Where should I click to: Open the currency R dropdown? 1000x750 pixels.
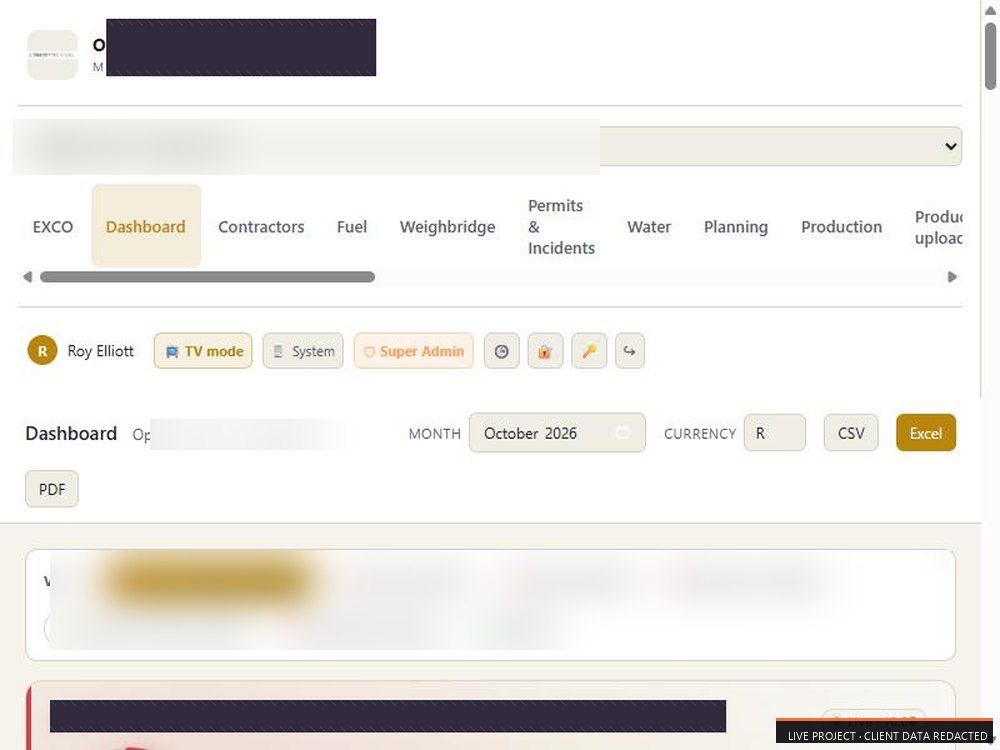[x=774, y=433]
